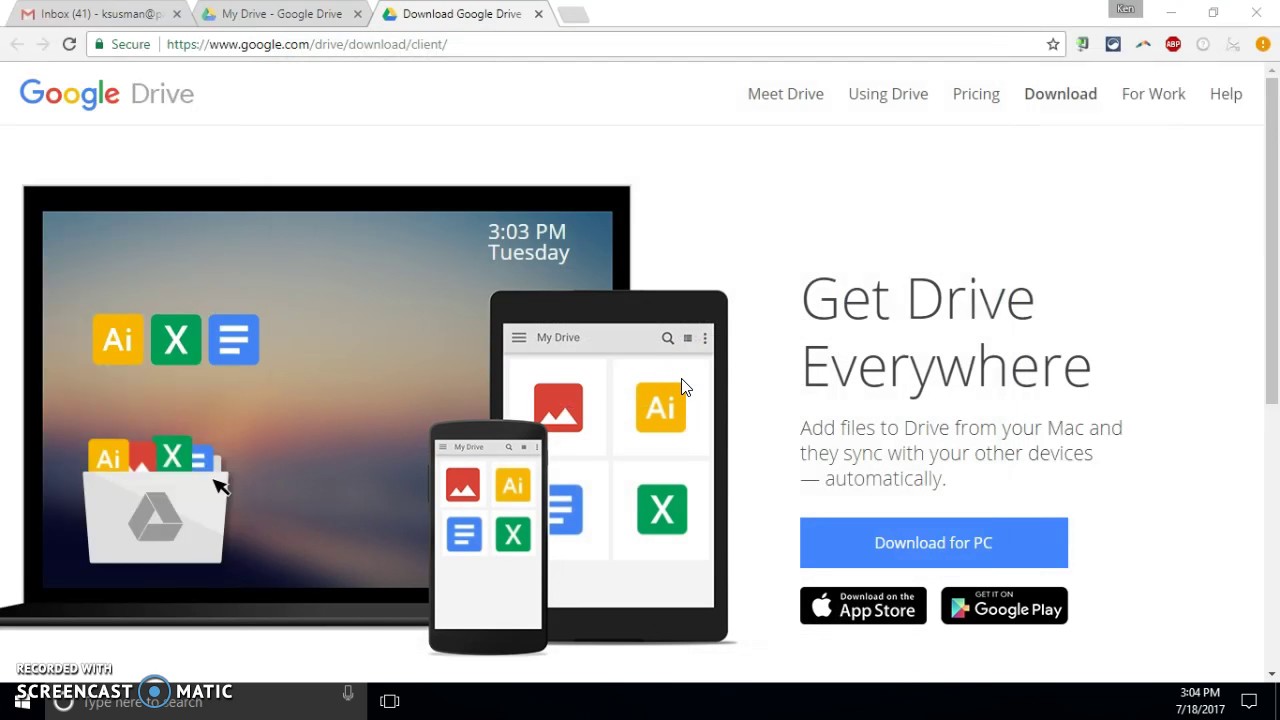Select Download in the site navigation
This screenshot has width=1280, height=720.
1060,94
